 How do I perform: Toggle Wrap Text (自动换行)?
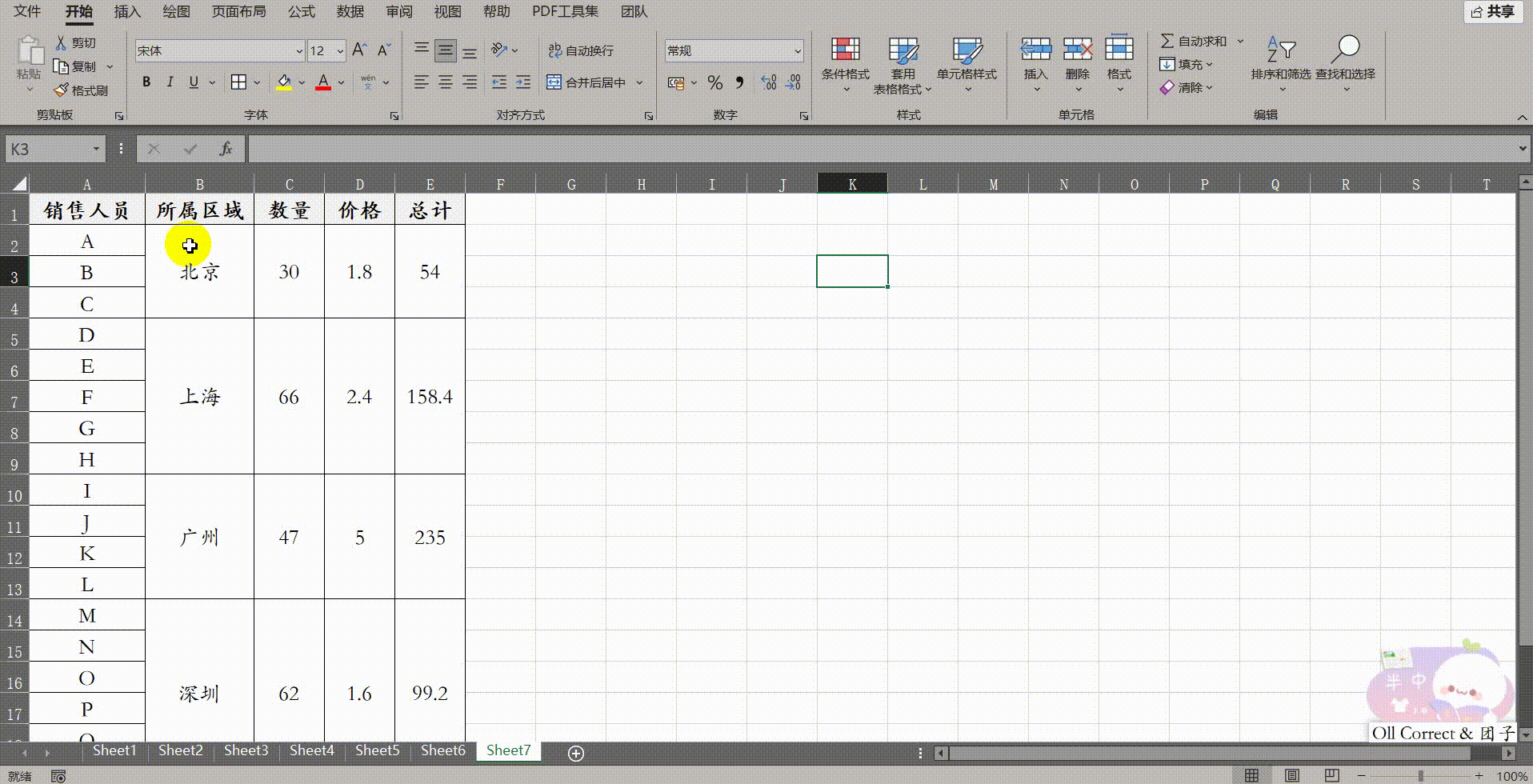[x=581, y=50]
